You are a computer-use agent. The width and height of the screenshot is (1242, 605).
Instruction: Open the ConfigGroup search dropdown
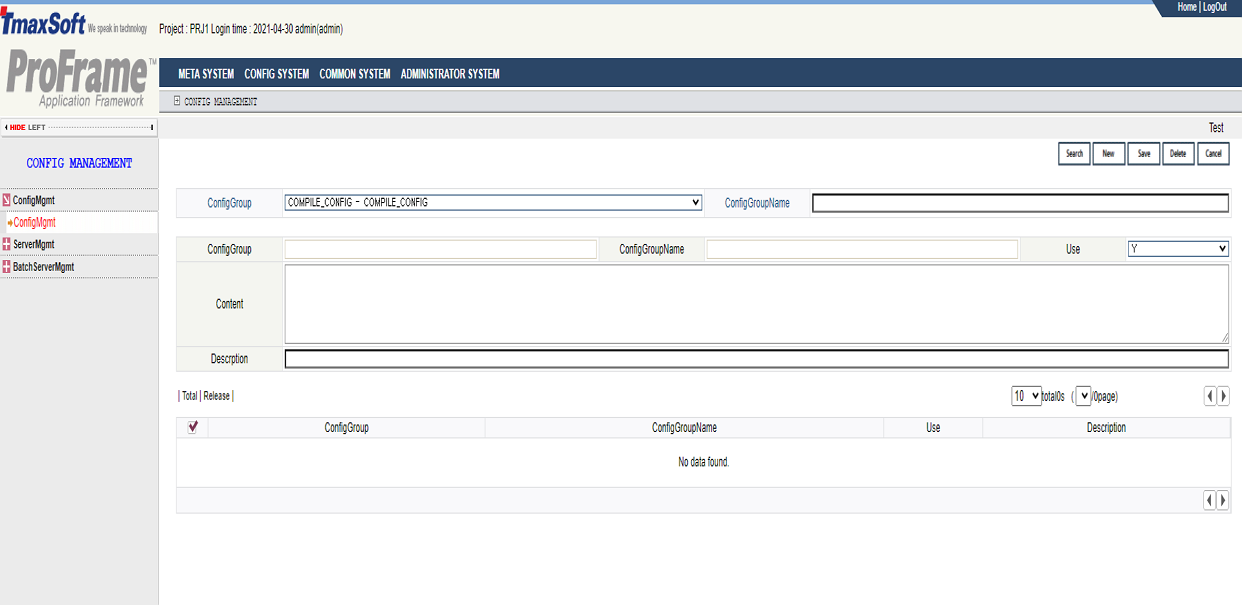tap(493, 203)
